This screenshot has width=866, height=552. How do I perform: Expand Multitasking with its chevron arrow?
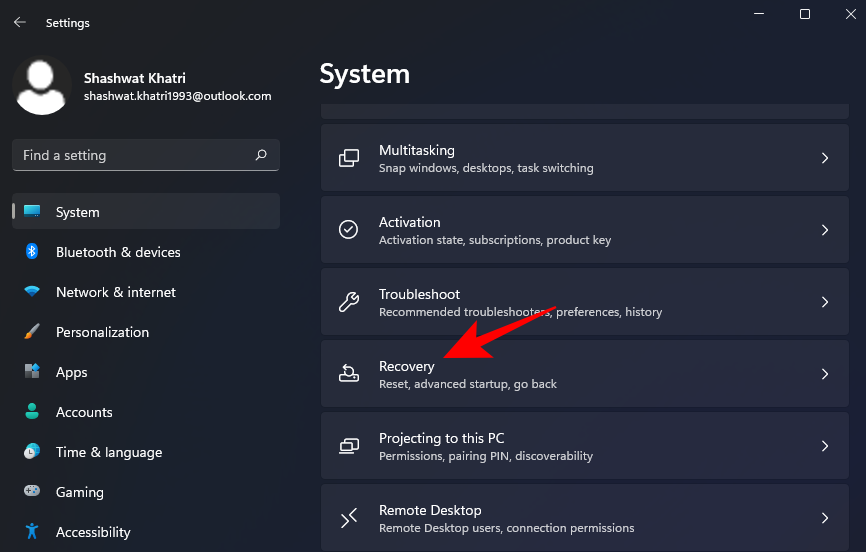pyautogui.click(x=824, y=158)
